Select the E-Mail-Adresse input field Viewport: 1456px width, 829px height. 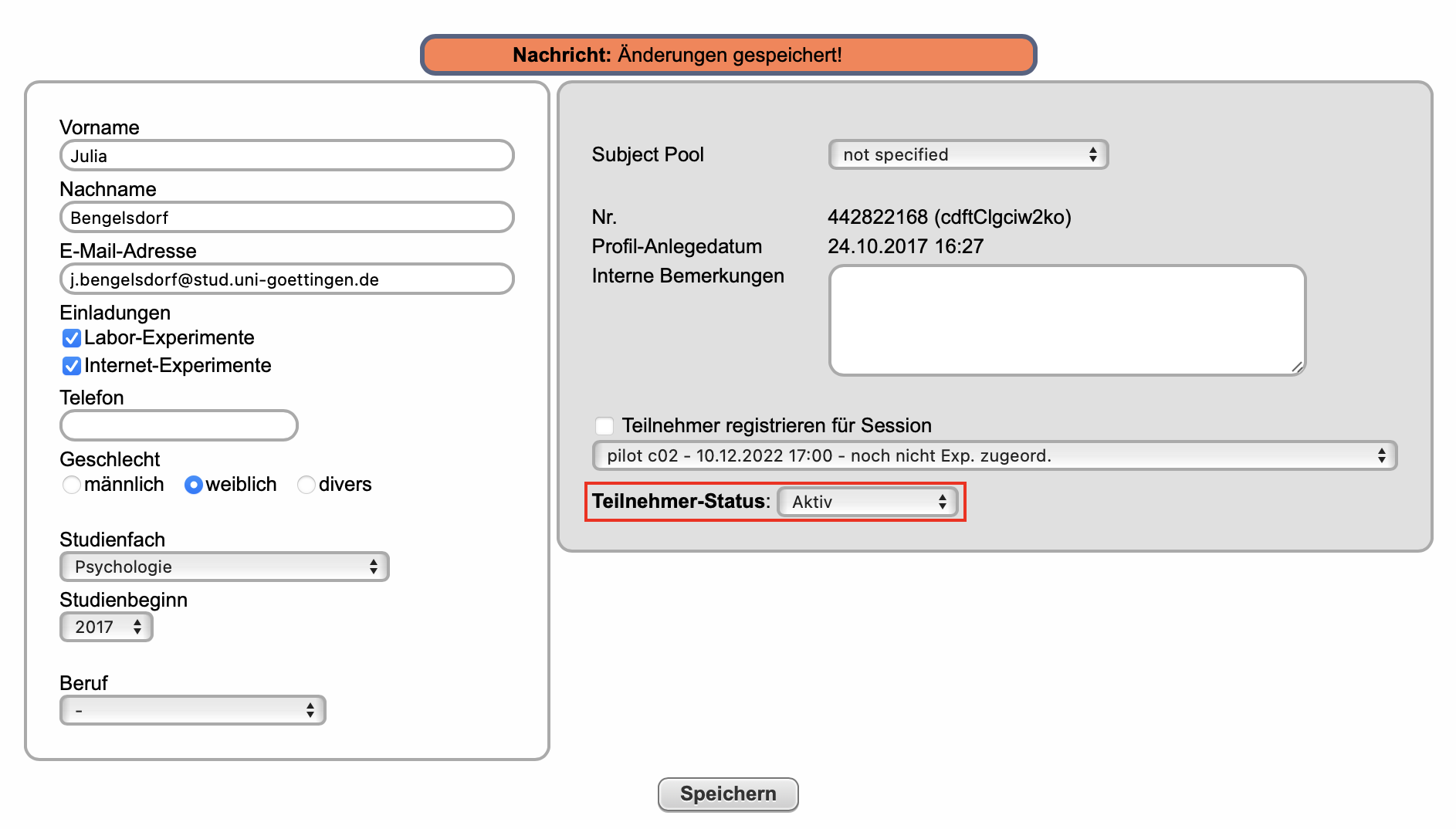coord(286,279)
